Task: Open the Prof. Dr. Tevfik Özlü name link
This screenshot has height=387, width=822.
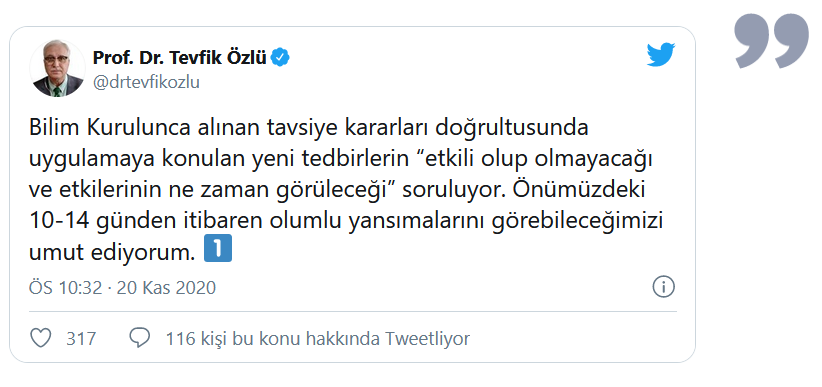Action: coord(180,58)
